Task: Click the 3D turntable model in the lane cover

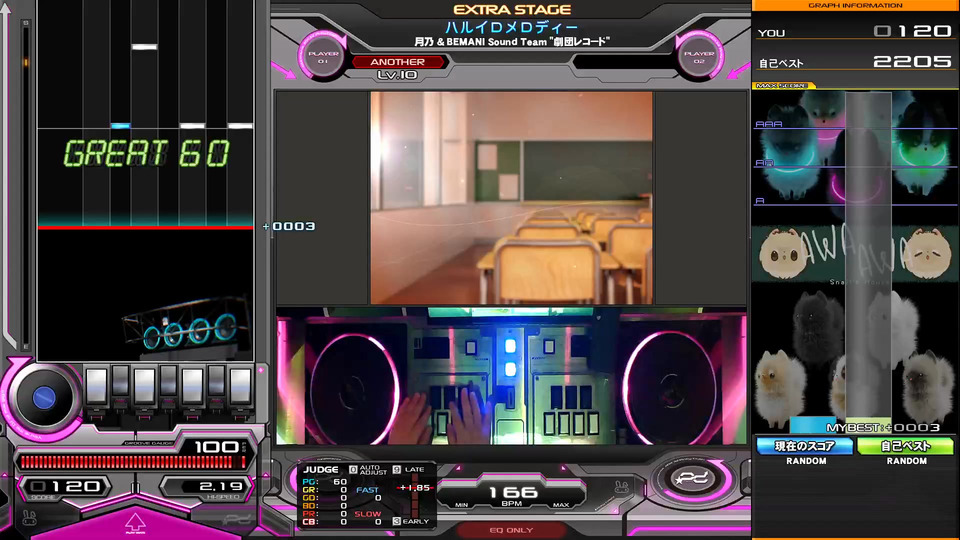Action: coord(187,324)
